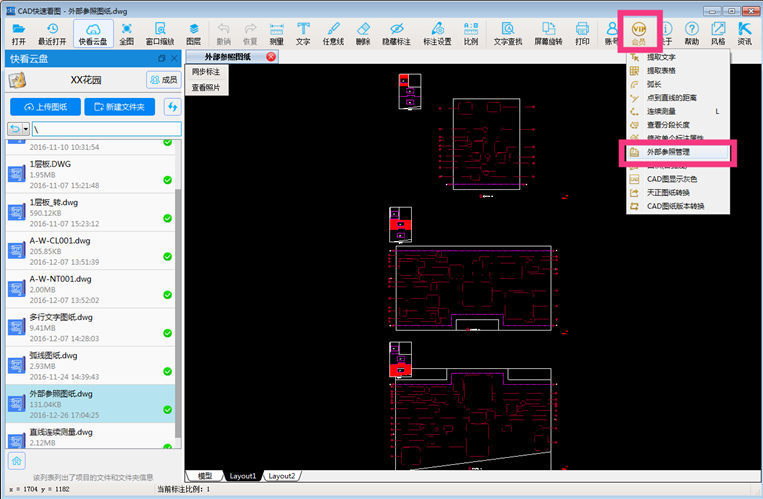Image resolution: width=763 pixels, height=499 pixels.
Task: Choose 提取表格 from the VIP menu
Action: (678, 71)
